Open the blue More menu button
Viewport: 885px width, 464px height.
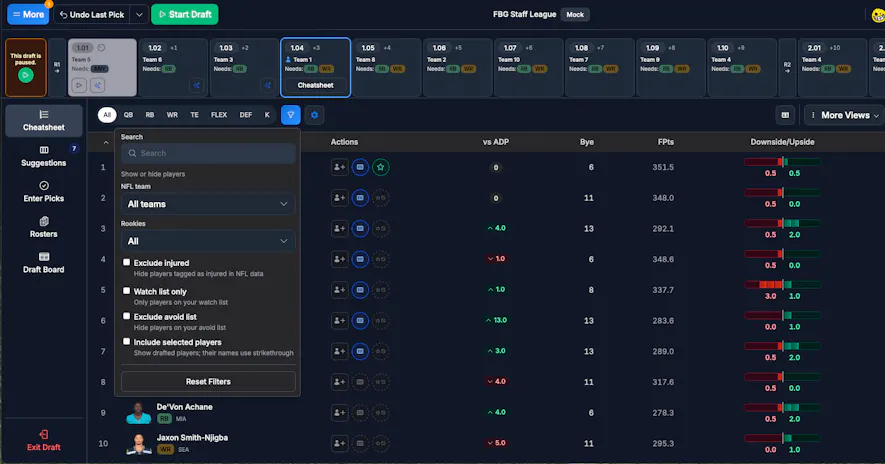28,15
